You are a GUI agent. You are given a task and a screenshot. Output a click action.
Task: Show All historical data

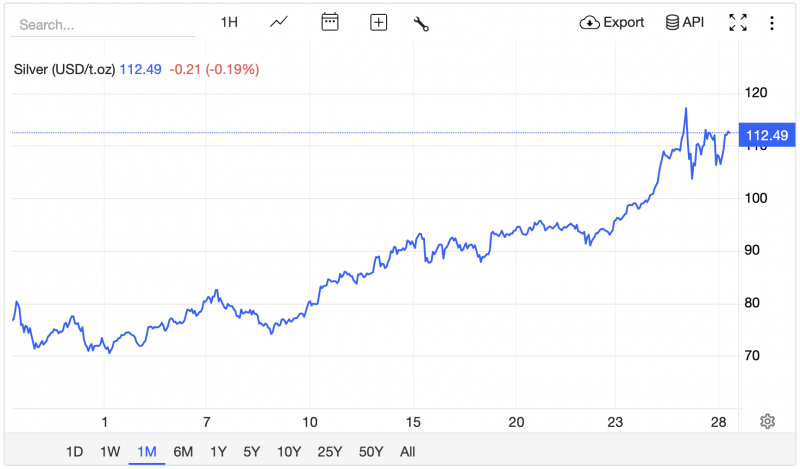click(407, 451)
